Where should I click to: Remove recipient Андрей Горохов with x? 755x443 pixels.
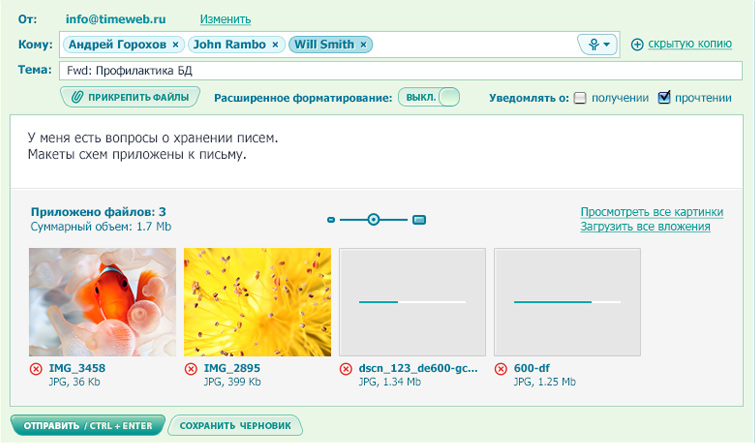(175, 45)
